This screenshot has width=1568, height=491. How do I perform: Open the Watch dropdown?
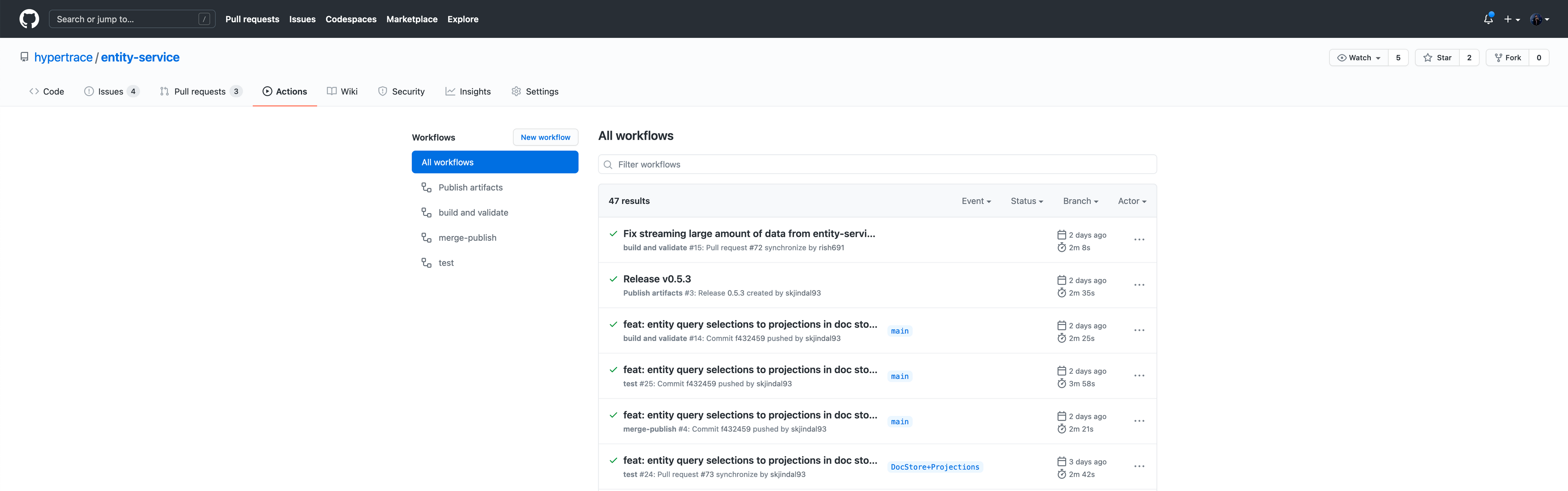coord(1359,58)
